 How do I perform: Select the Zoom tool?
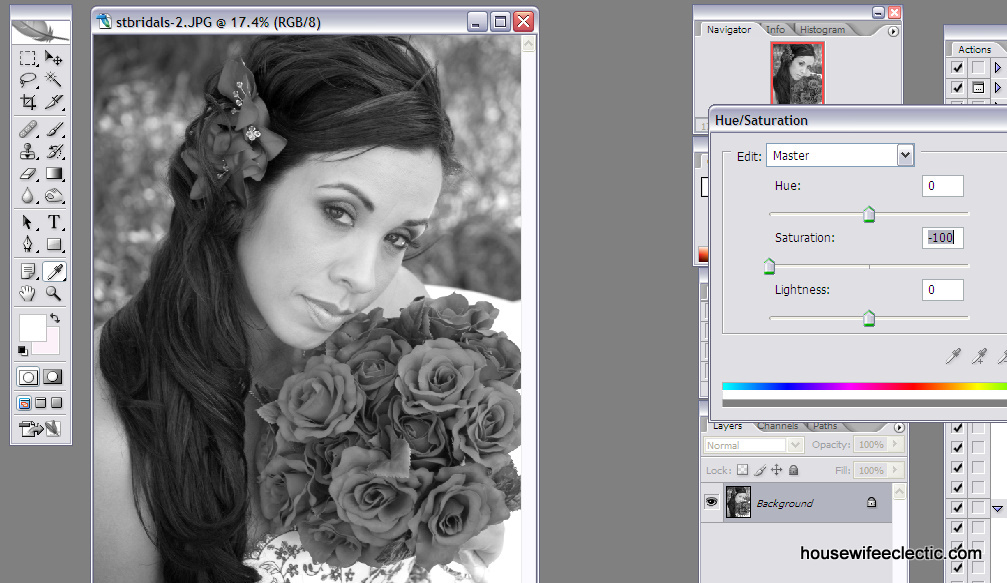click(x=55, y=292)
